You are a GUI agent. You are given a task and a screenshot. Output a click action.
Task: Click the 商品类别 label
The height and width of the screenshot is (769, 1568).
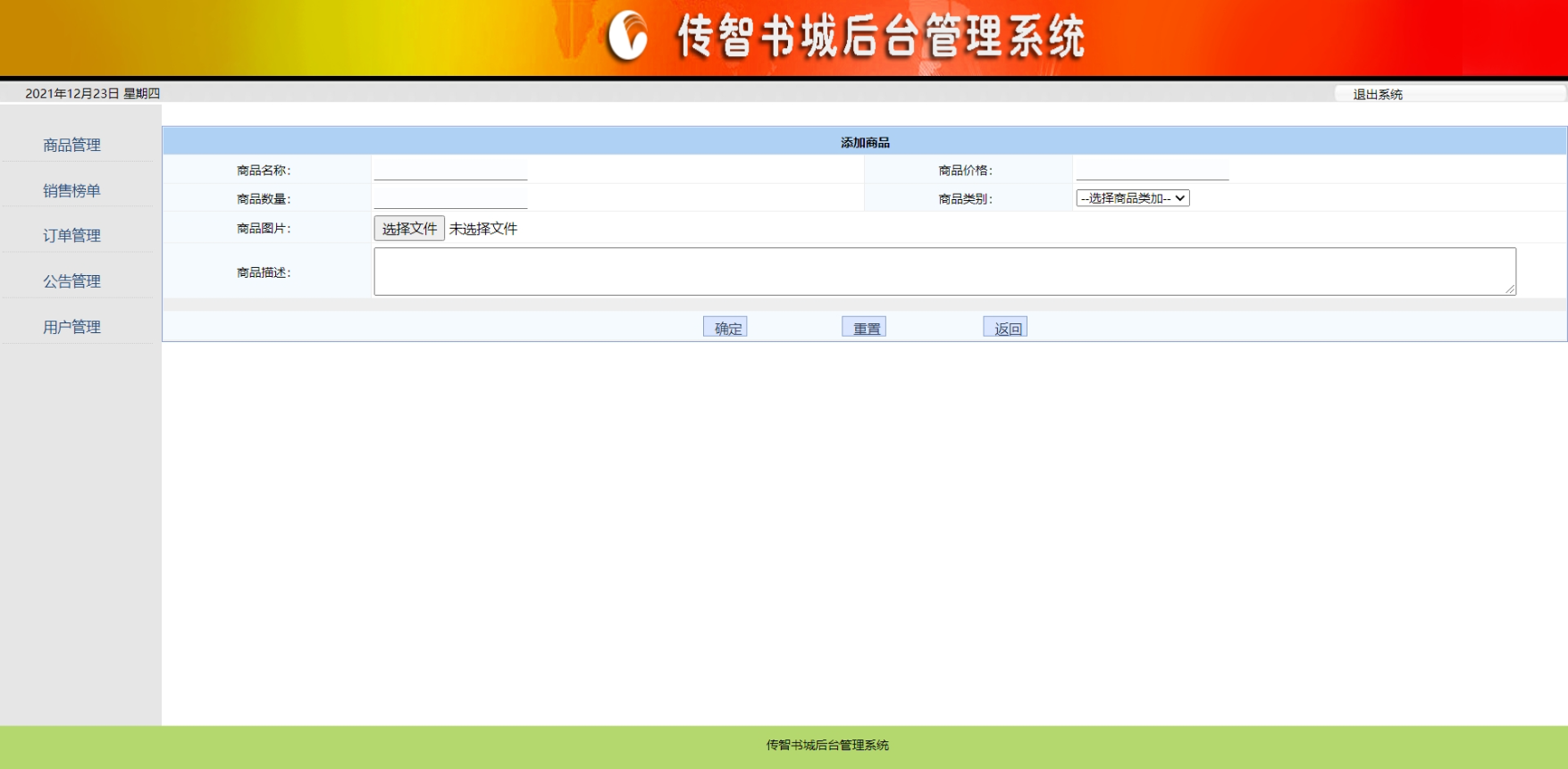[x=966, y=198]
